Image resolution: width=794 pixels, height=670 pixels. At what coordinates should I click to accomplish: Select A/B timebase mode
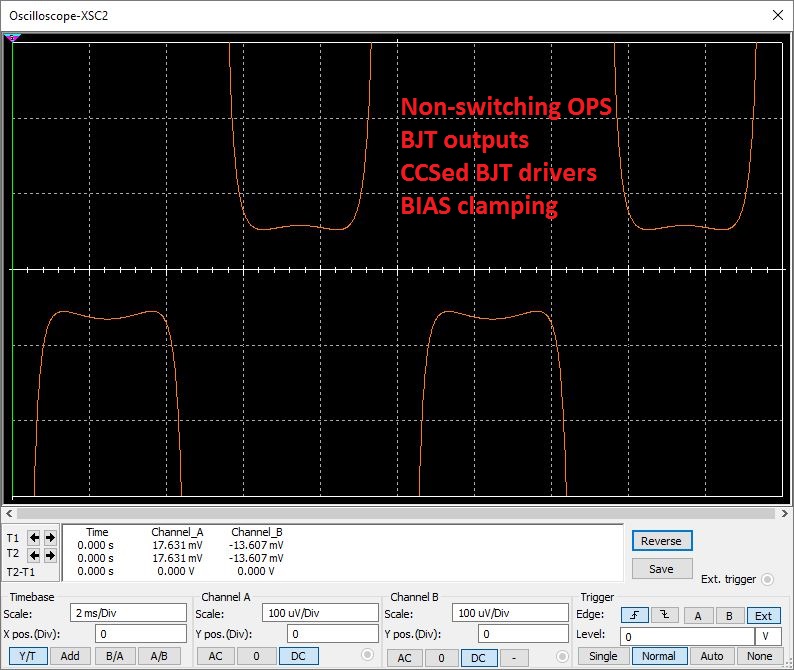click(x=159, y=656)
